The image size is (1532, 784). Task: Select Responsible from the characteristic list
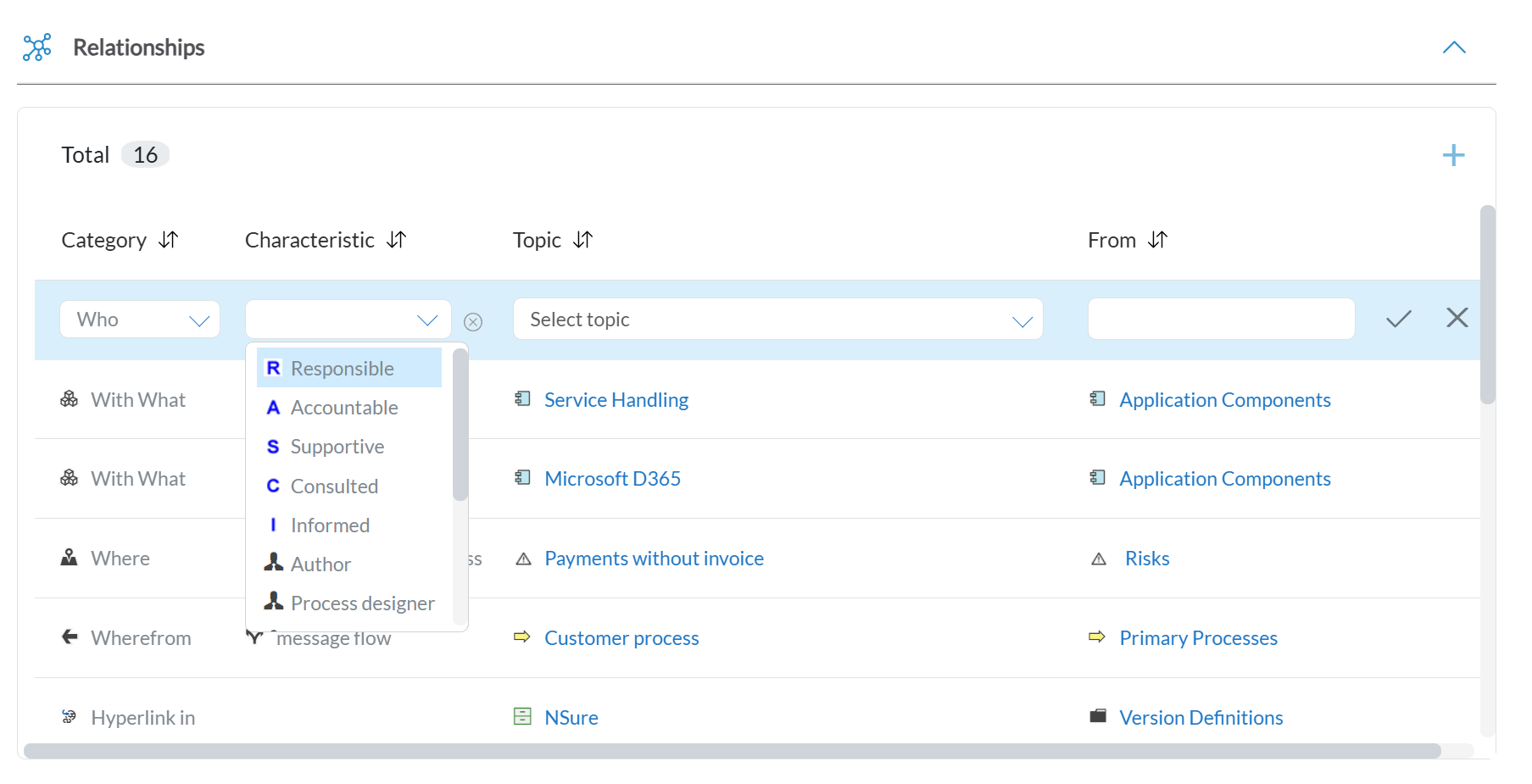point(343,369)
